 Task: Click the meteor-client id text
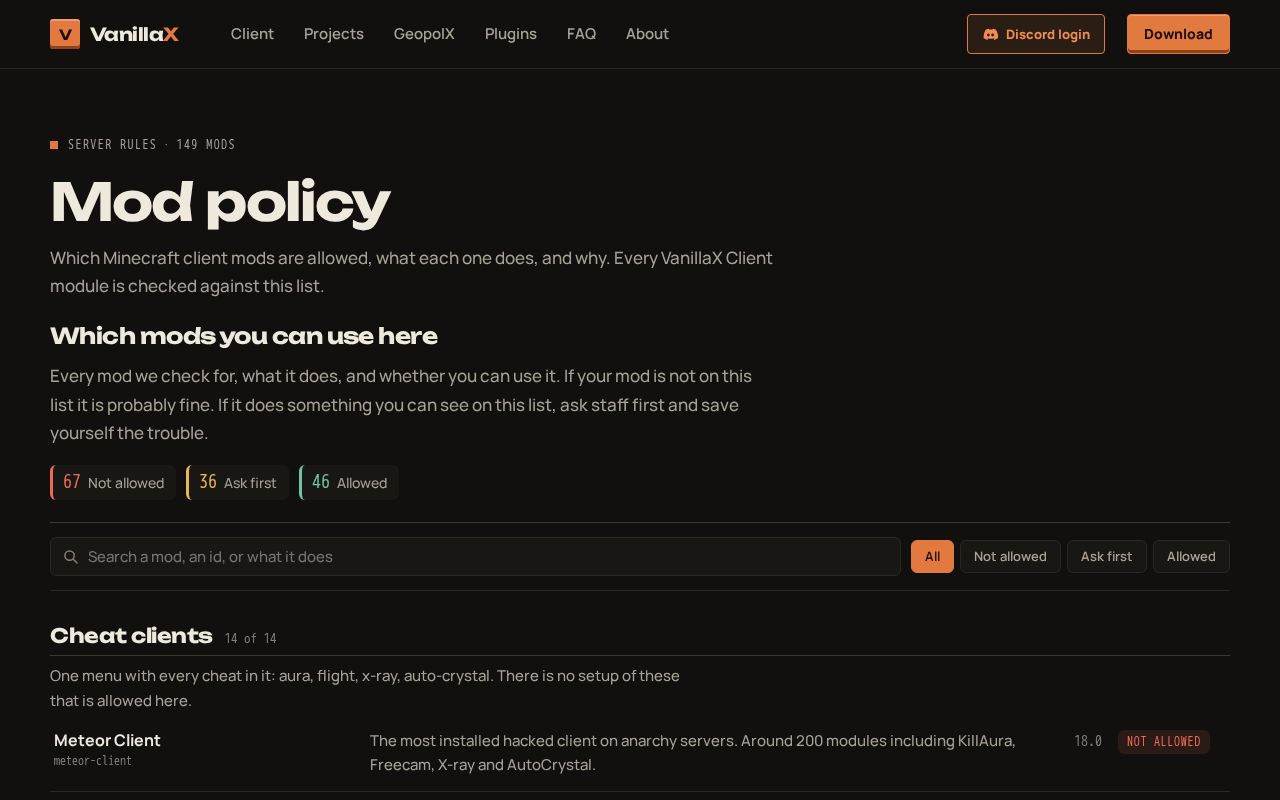(93, 761)
